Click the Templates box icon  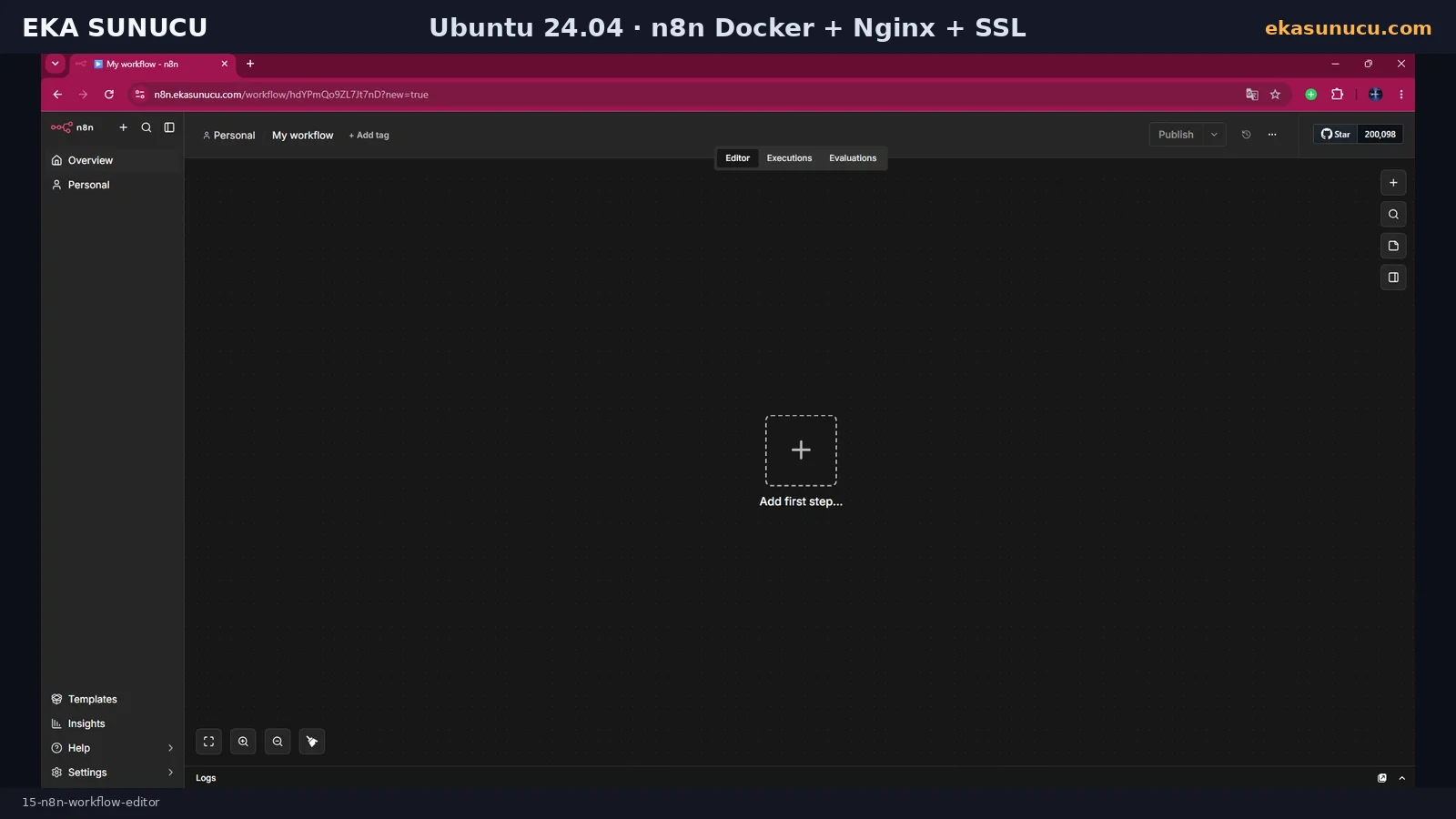click(56, 699)
